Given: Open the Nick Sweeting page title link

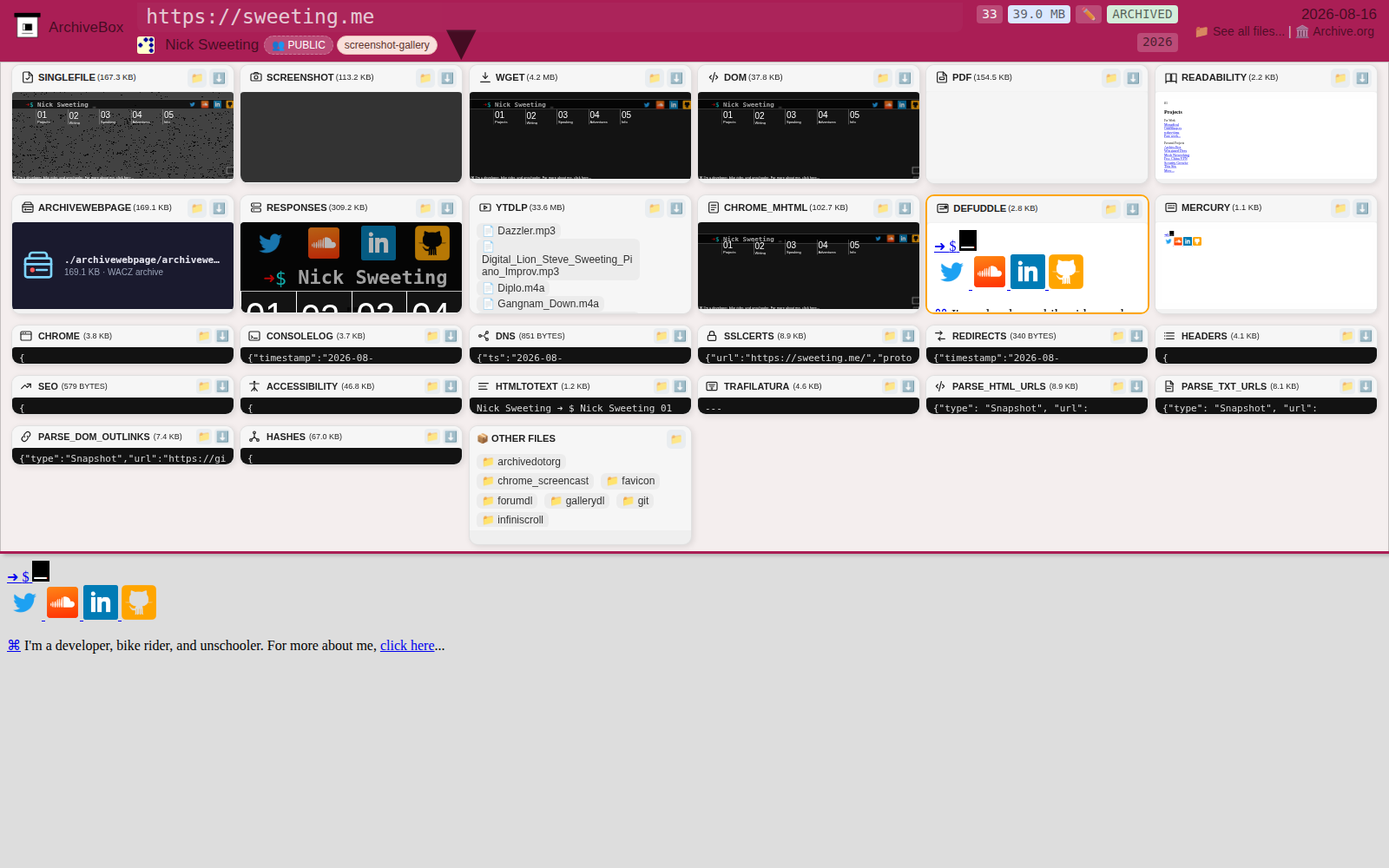Looking at the screenshot, I should [x=212, y=44].
